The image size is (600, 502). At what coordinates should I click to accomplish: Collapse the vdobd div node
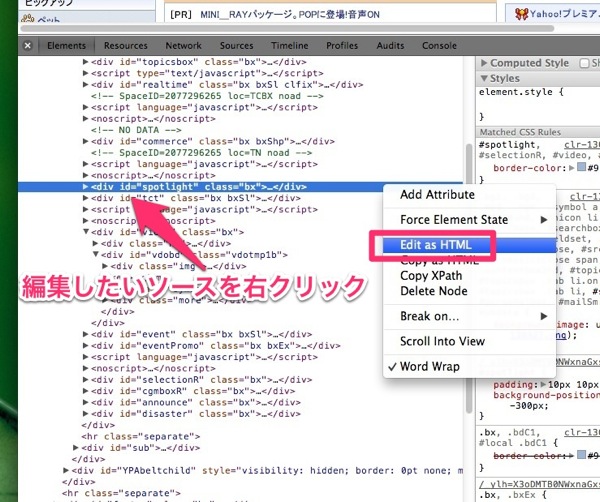96,254
